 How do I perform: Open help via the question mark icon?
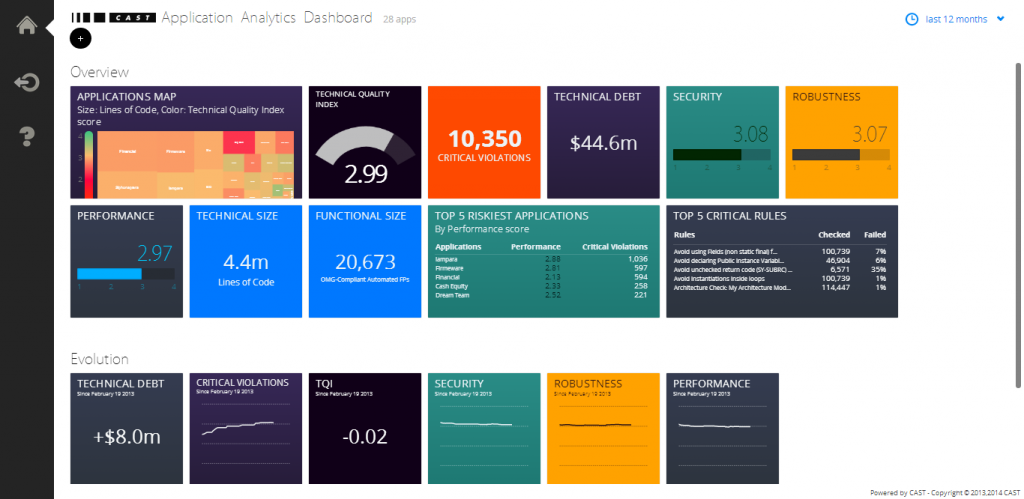point(27,135)
